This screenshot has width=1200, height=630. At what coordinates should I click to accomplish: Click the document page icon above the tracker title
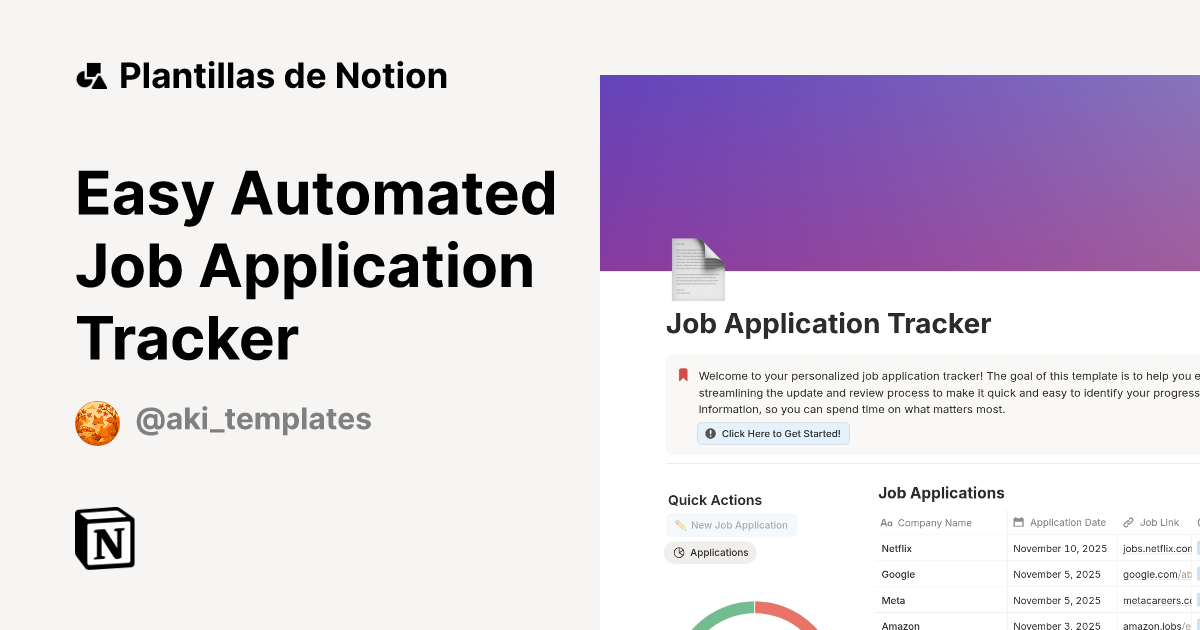pyautogui.click(x=697, y=269)
